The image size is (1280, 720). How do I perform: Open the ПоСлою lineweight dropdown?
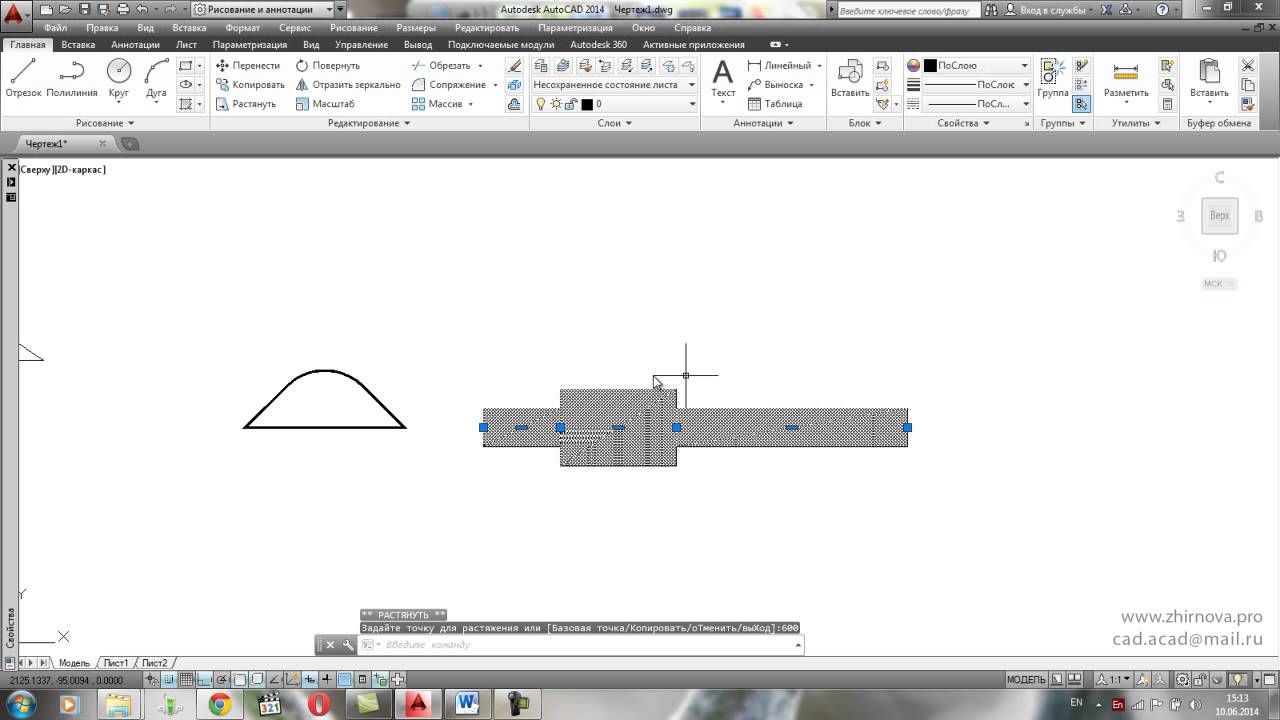tap(975, 85)
